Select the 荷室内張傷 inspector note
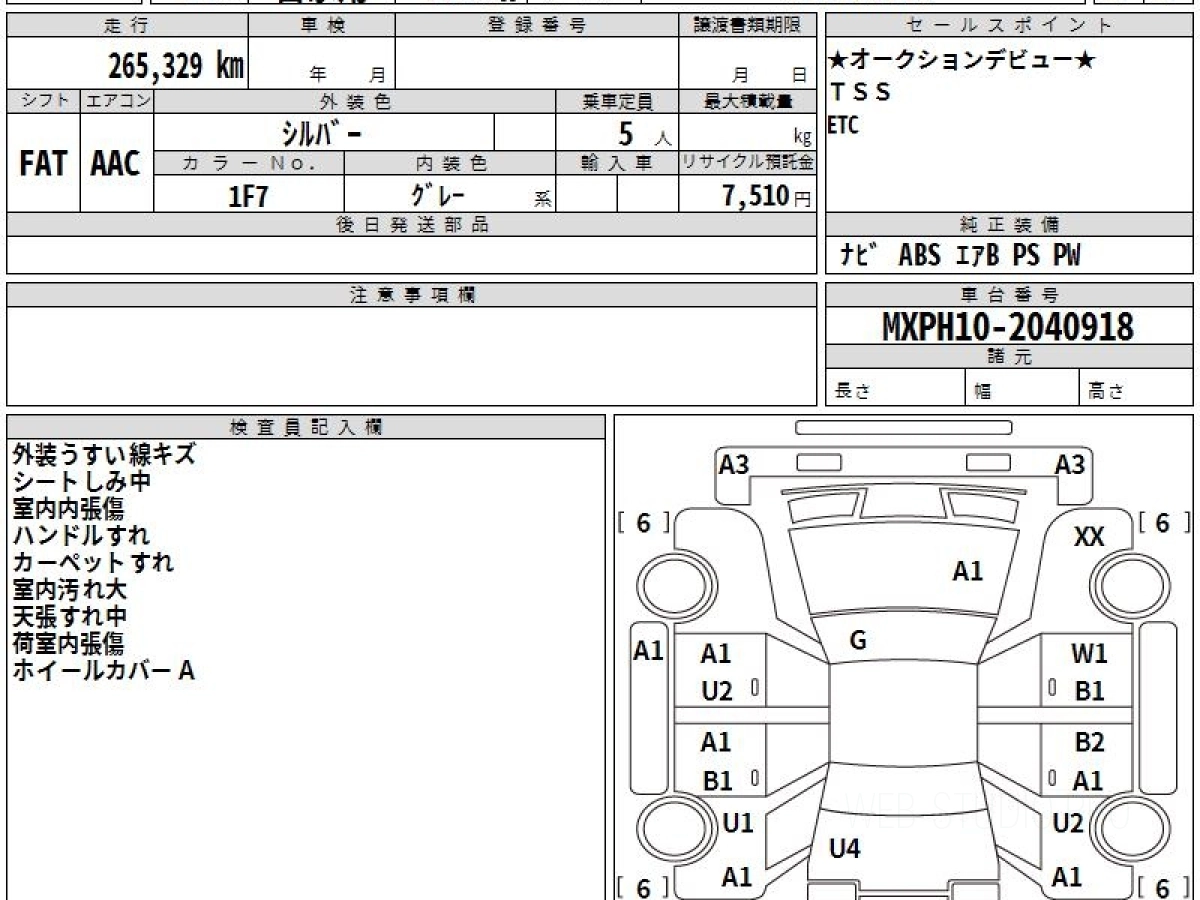Screen dimensions: 1200x900 tap(68, 643)
